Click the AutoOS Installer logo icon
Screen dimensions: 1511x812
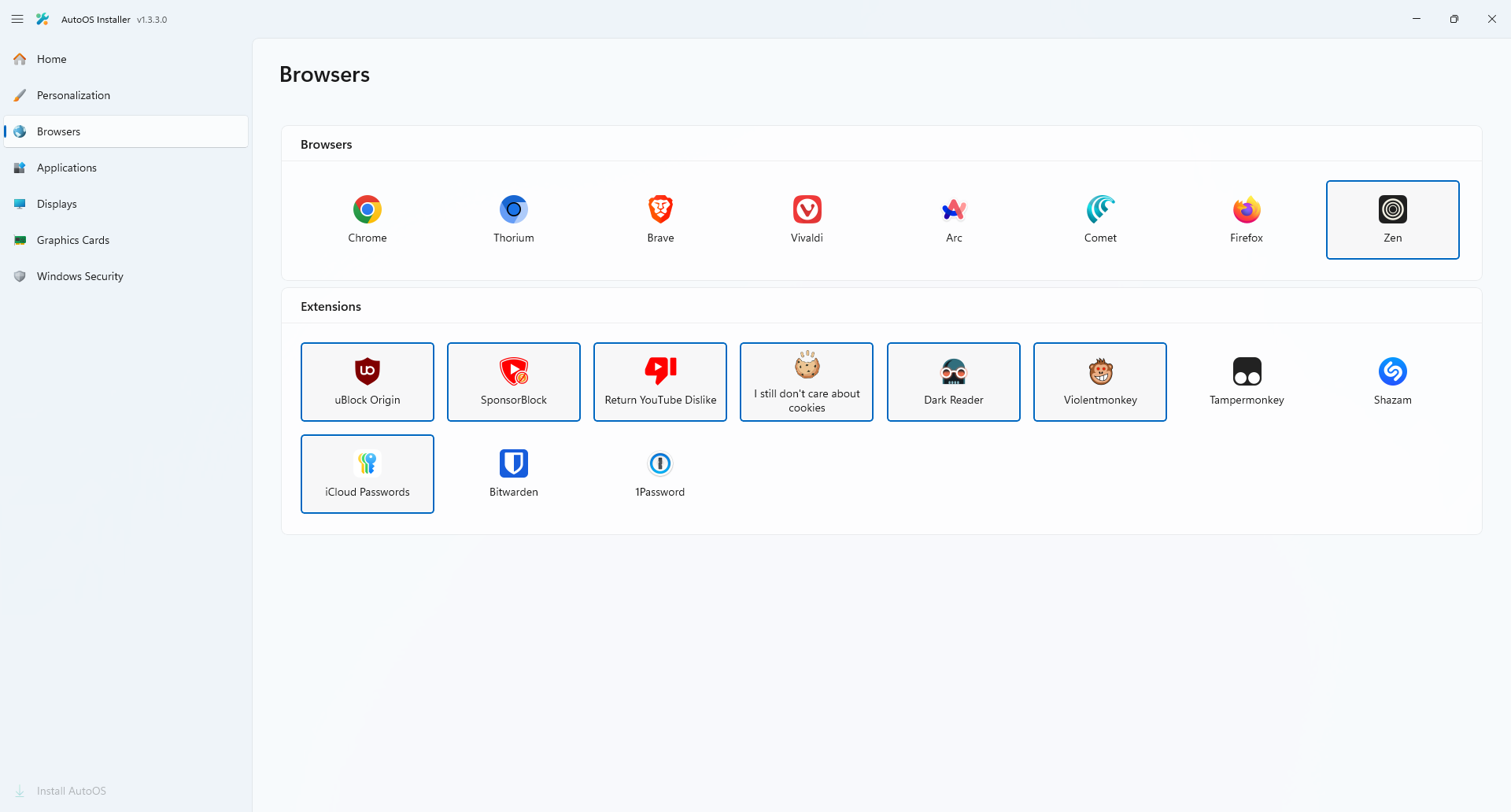tap(42, 19)
